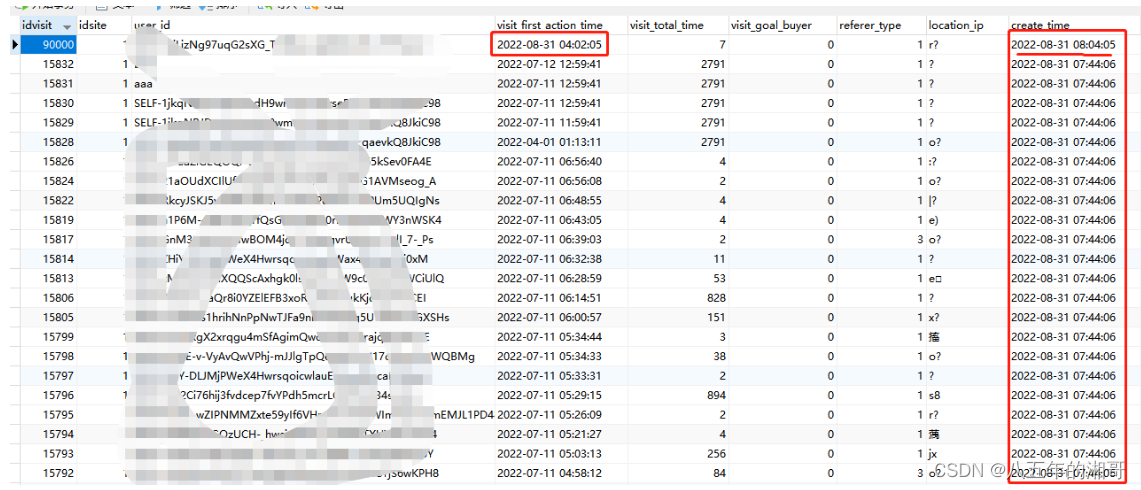Select the idvisit cell 15813
This screenshot has height=490, width=1141.
pos(47,277)
